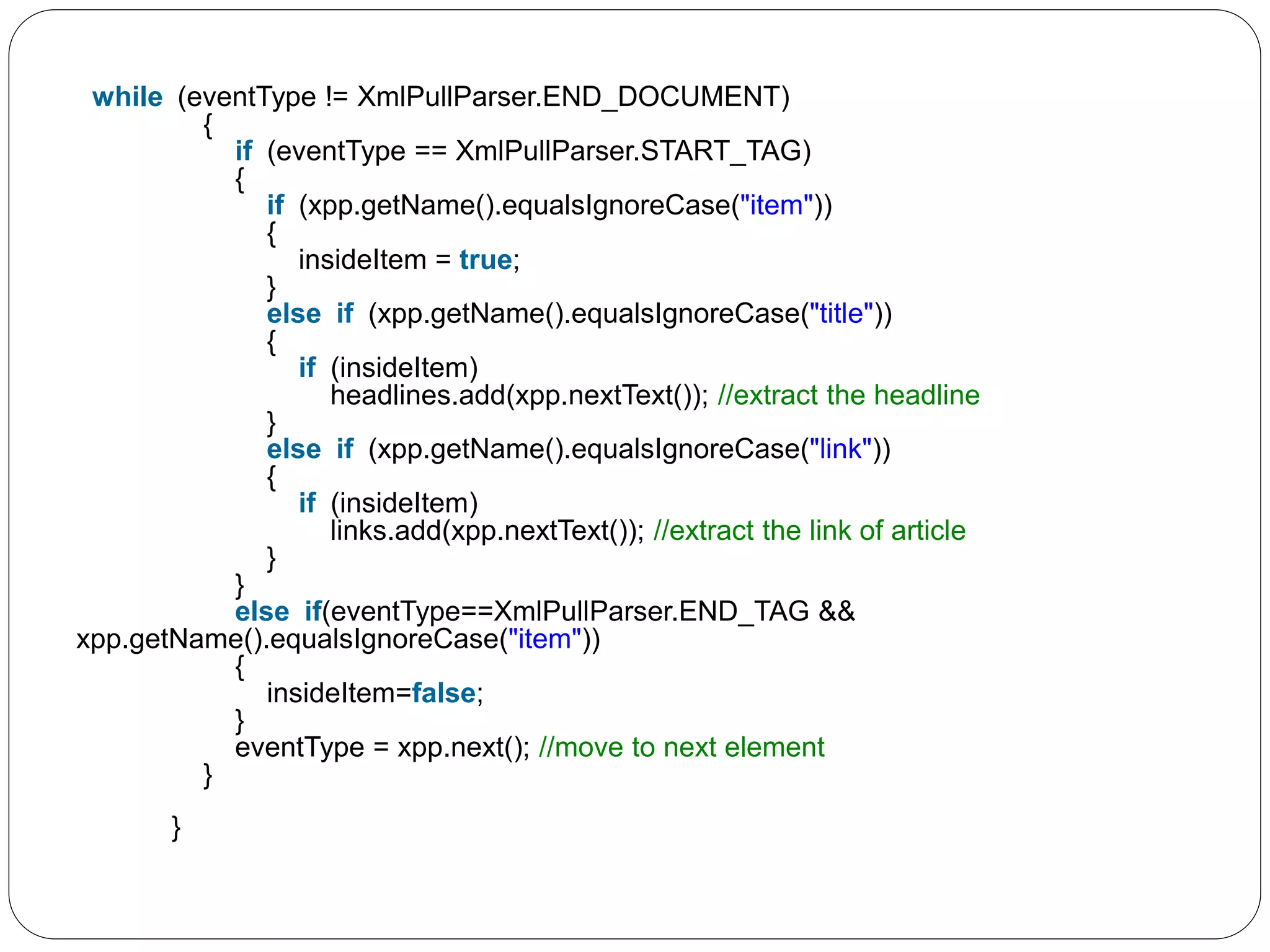Click the 'false' keyword value
The width and height of the screenshot is (1270, 952).
point(443,694)
